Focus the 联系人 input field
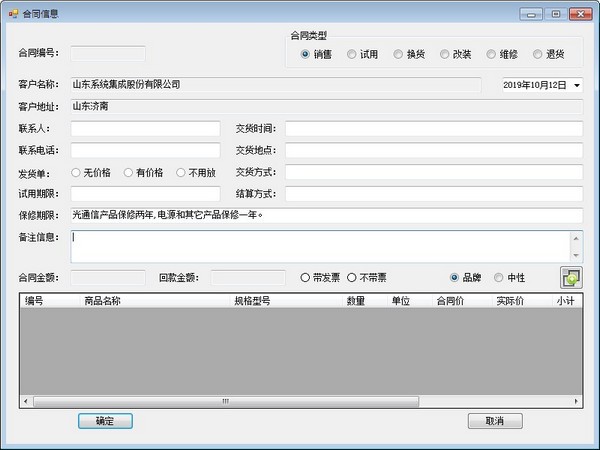This screenshot has width=600, height=450. tap(145, 129)
